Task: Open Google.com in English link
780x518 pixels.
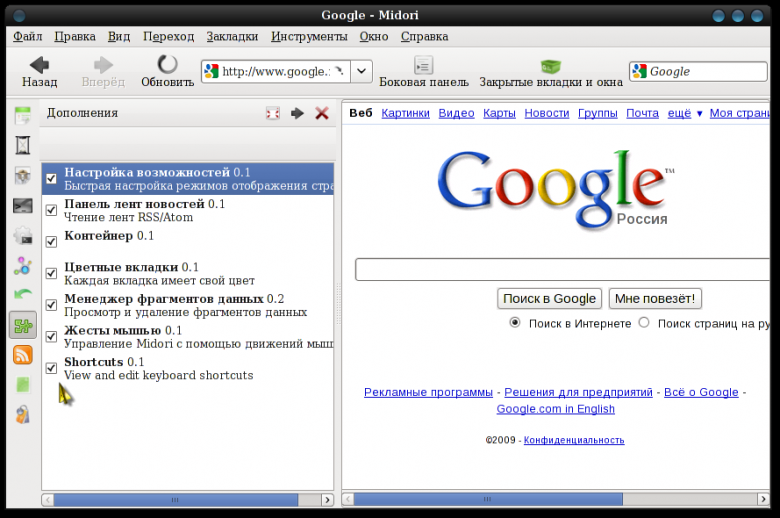Action: (556, 409)
